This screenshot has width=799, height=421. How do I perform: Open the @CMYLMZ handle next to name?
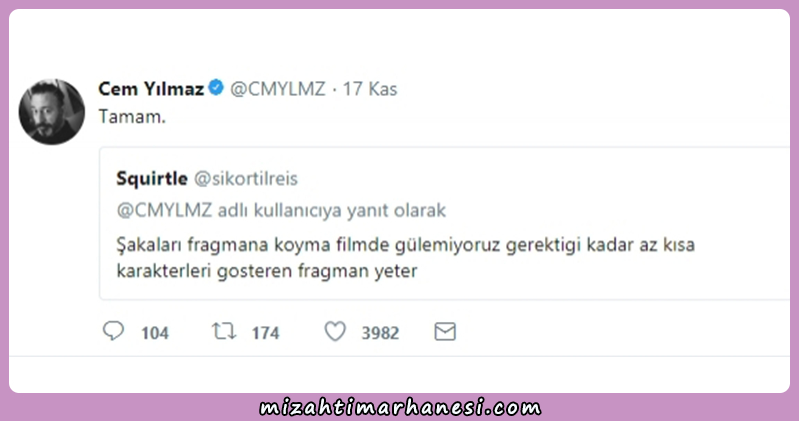(278, 89)
